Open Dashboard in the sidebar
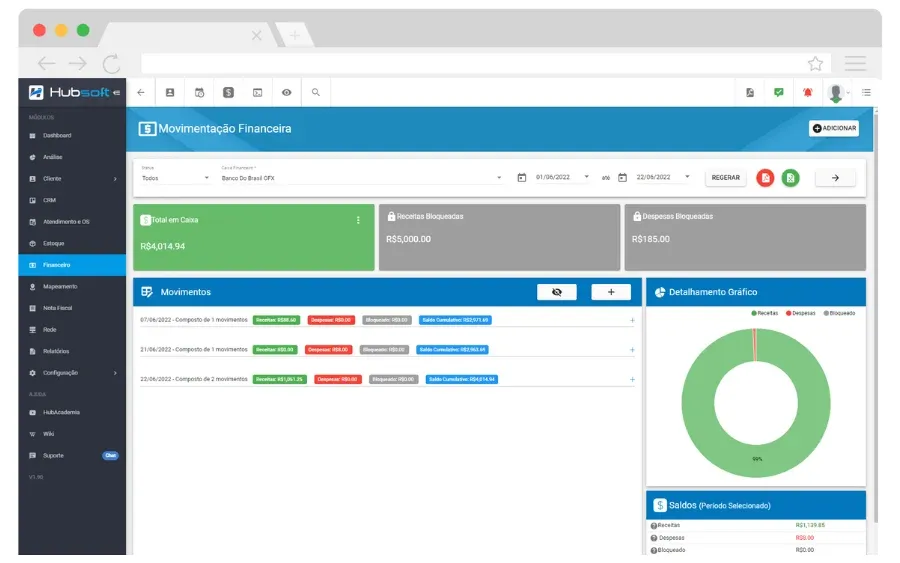 [x=72, y=135]
